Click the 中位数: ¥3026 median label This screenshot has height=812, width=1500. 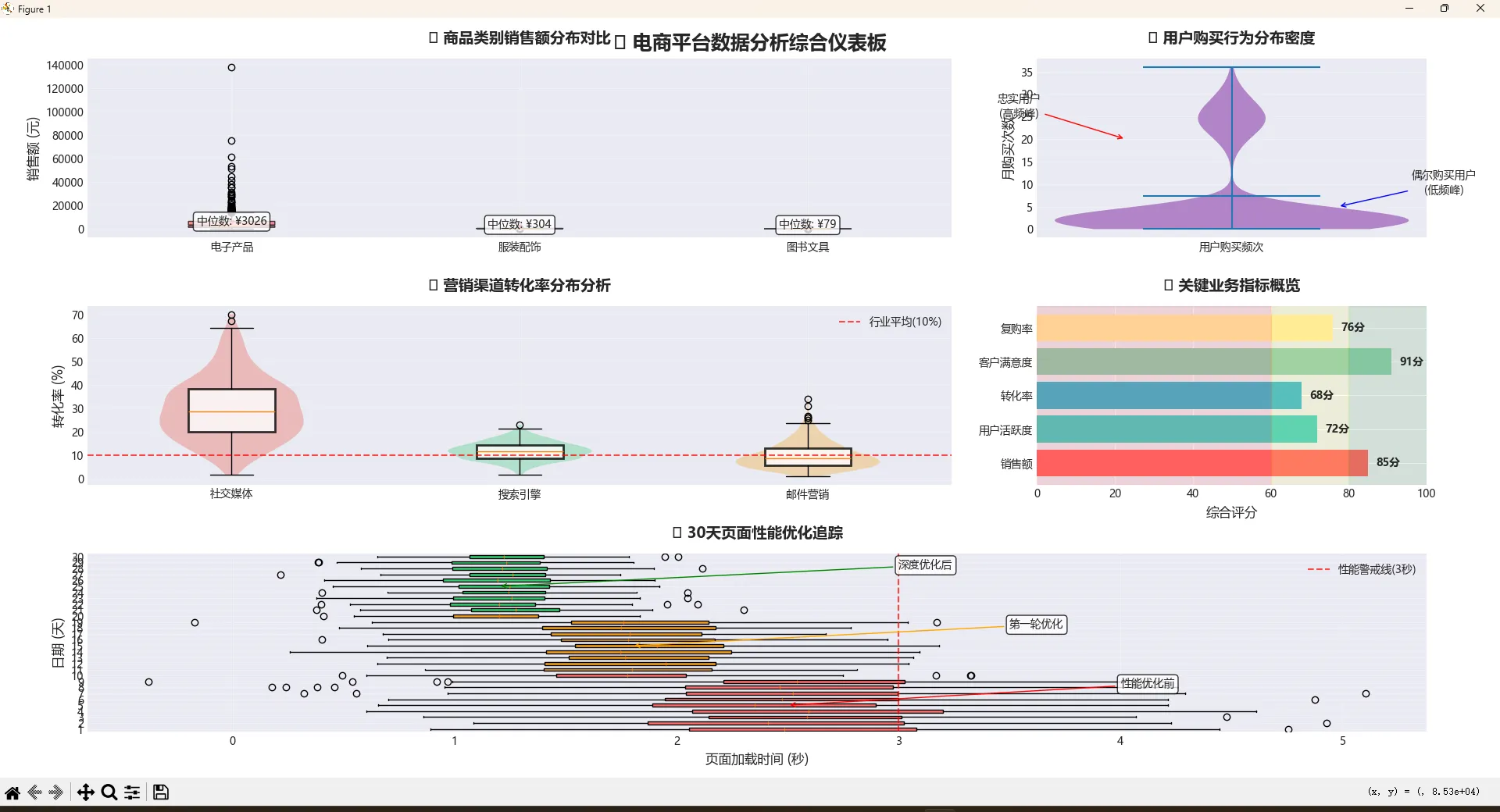[x=232, y=221]
